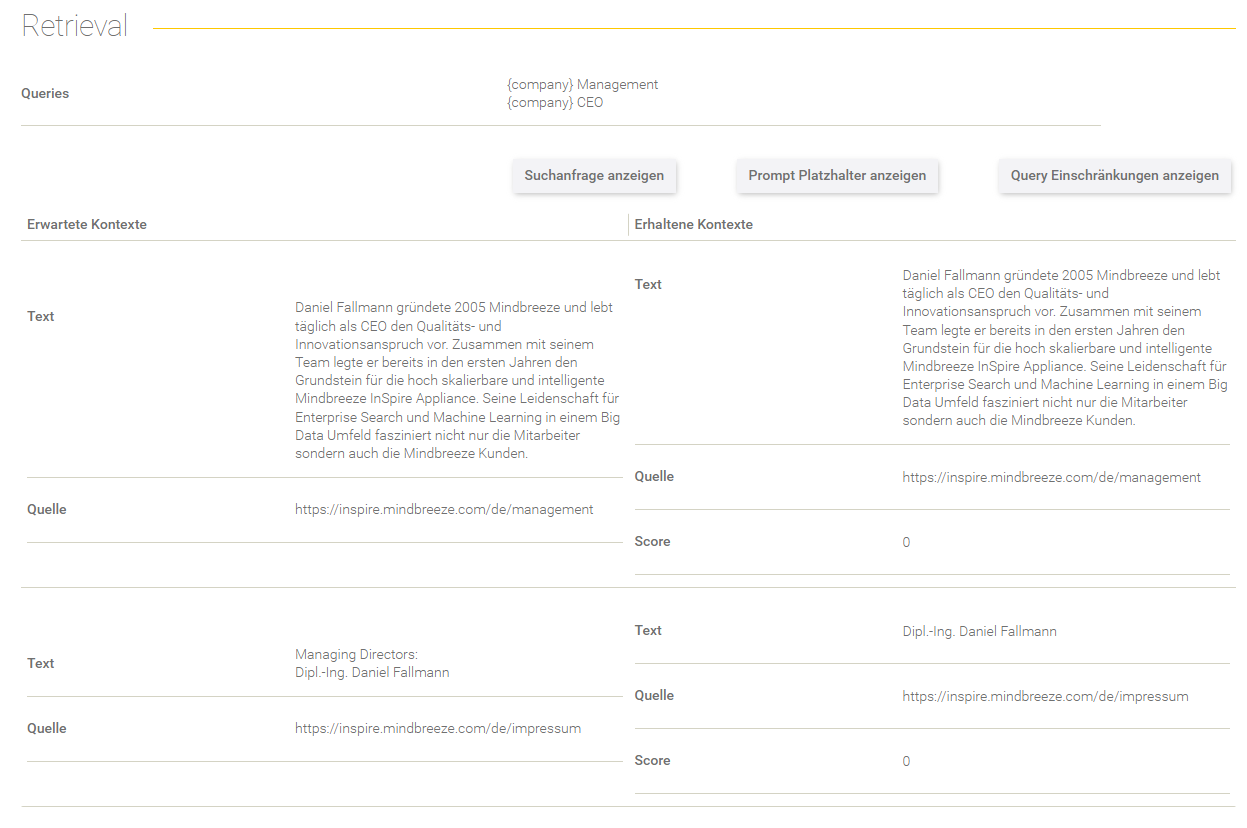This screenshot has height=828, width=1247.
Task: Click the "Managing Directors:" expected text
Action: click(x=356, y=655)
